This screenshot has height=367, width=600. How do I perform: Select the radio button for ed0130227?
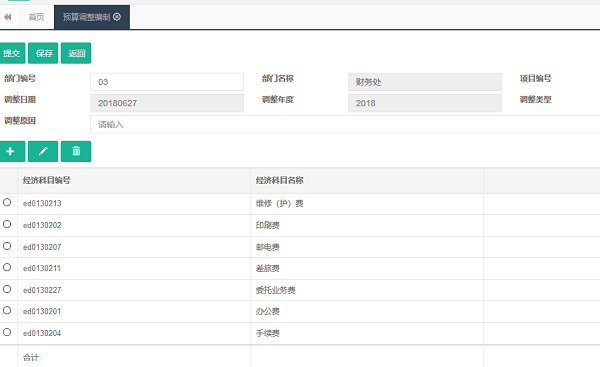(7, 289)
